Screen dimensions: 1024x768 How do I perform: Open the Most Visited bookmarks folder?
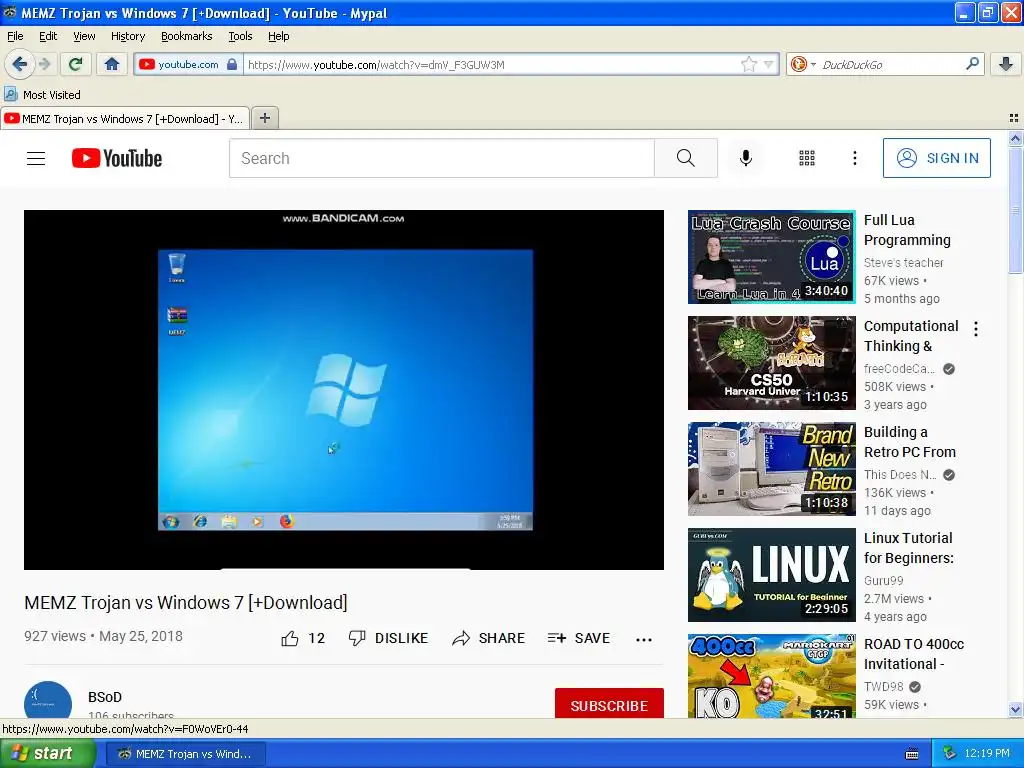(42, 95)
